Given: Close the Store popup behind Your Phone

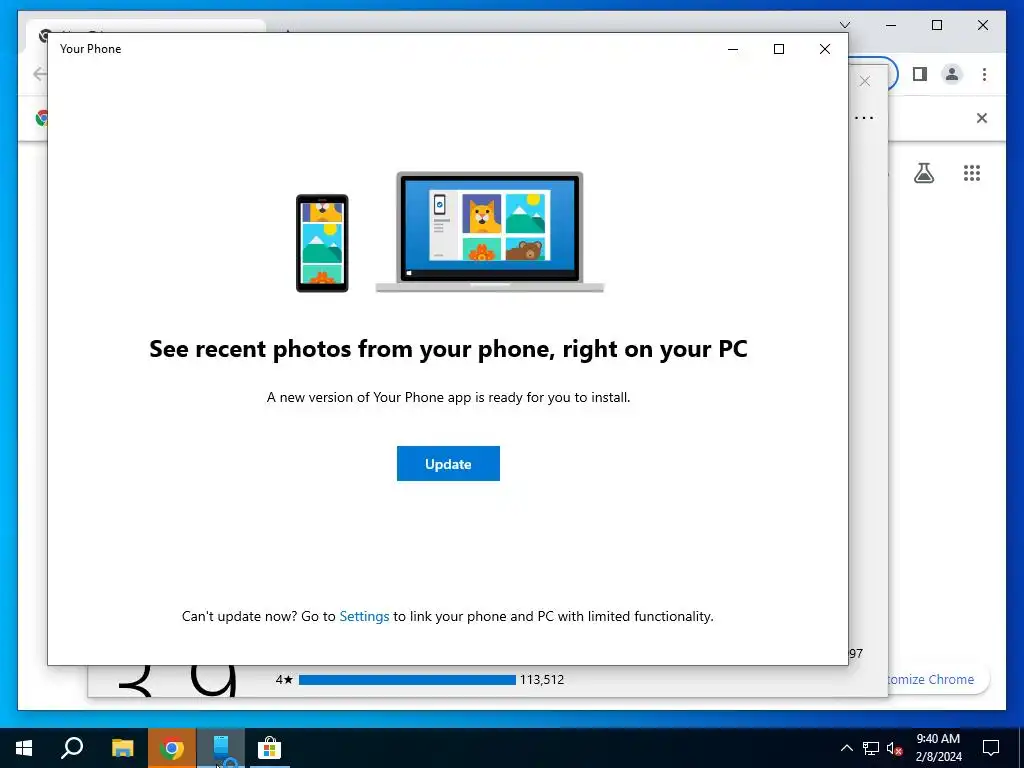Looking at the screenshot, I should [865, 81].
